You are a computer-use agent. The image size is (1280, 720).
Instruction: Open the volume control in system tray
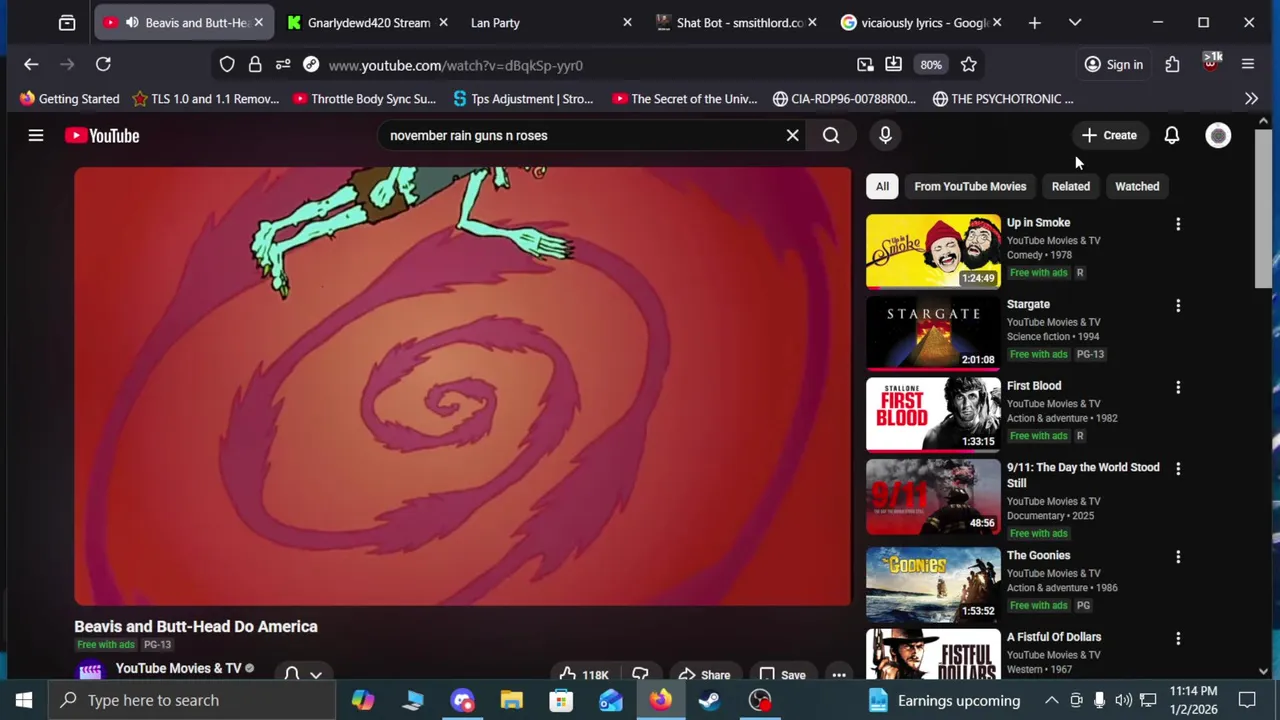click(x=1123, y=700)
